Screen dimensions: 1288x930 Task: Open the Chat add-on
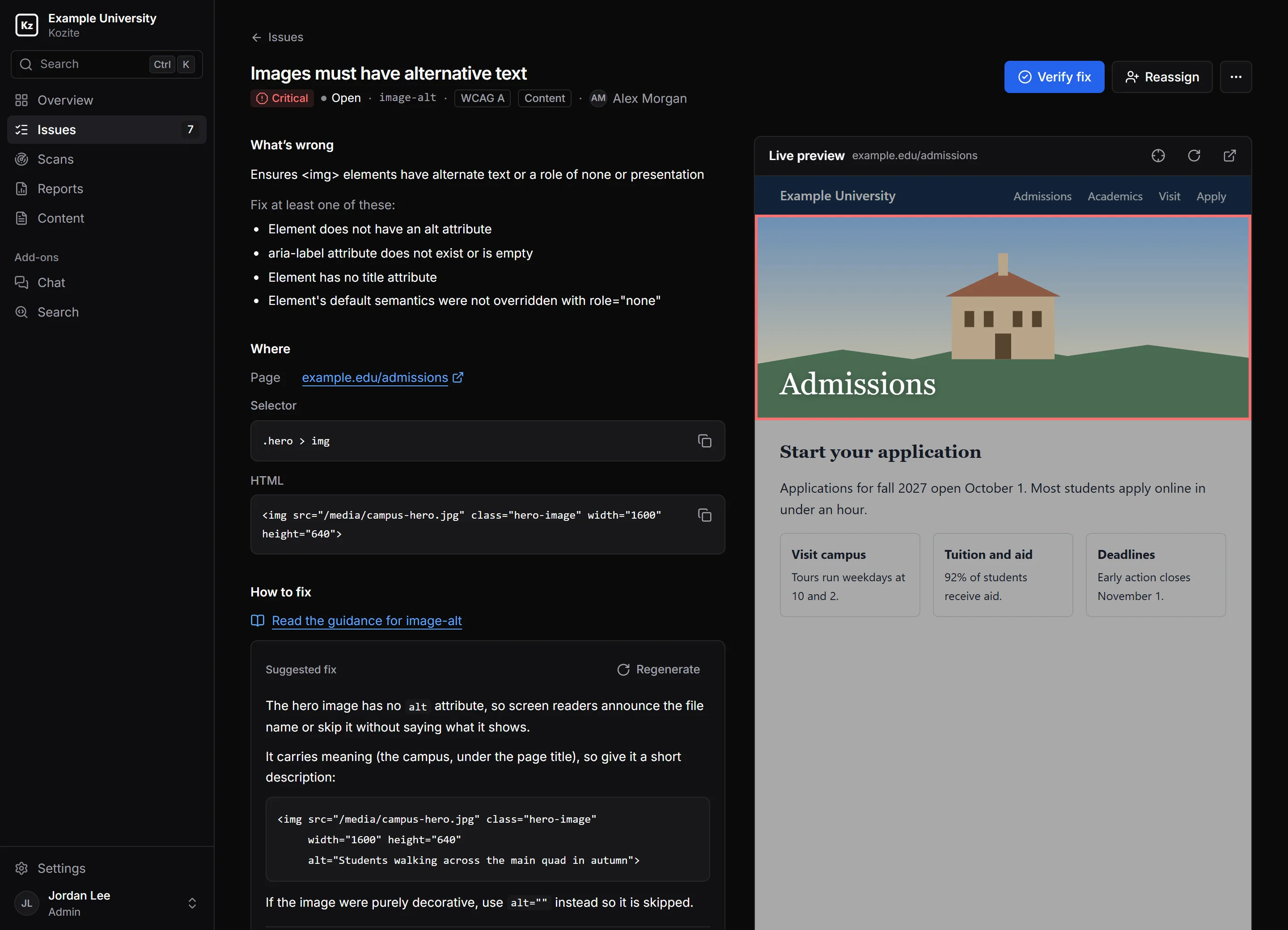[x=107, y=283]
